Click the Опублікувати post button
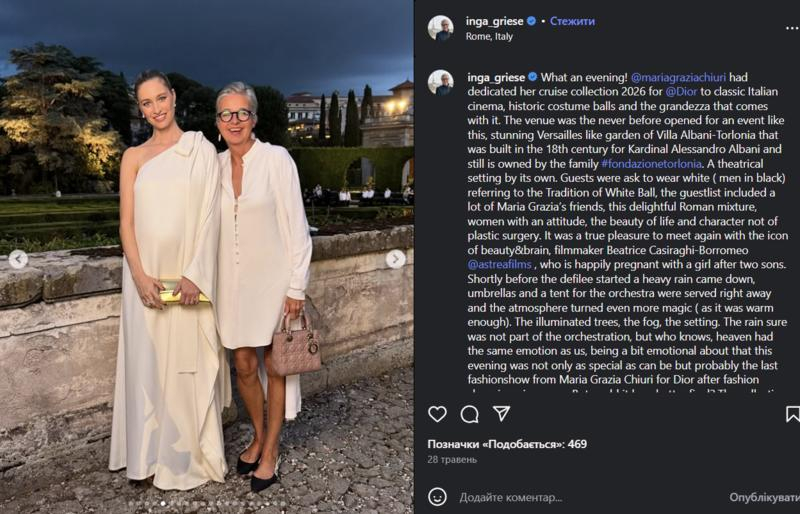Viewport: 800px width, 514px height. click(764, 497)
